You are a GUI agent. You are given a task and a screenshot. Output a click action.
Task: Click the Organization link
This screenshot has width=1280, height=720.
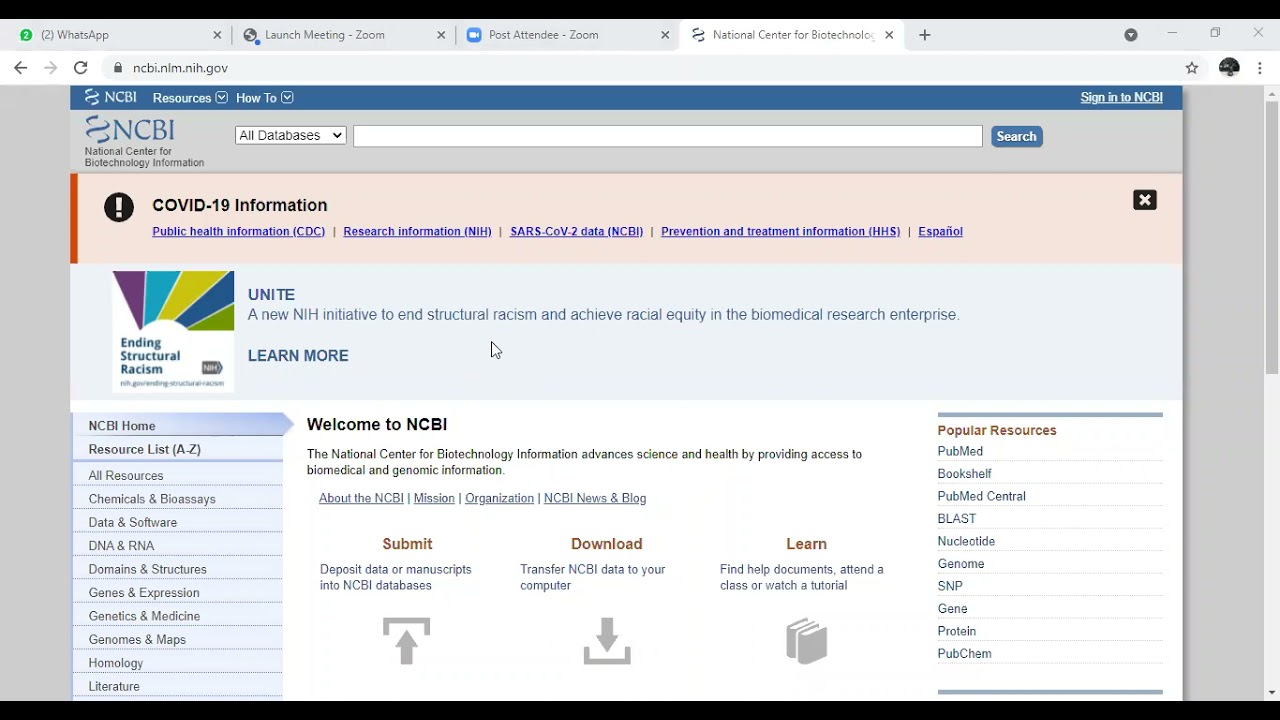tap(499, 498)
